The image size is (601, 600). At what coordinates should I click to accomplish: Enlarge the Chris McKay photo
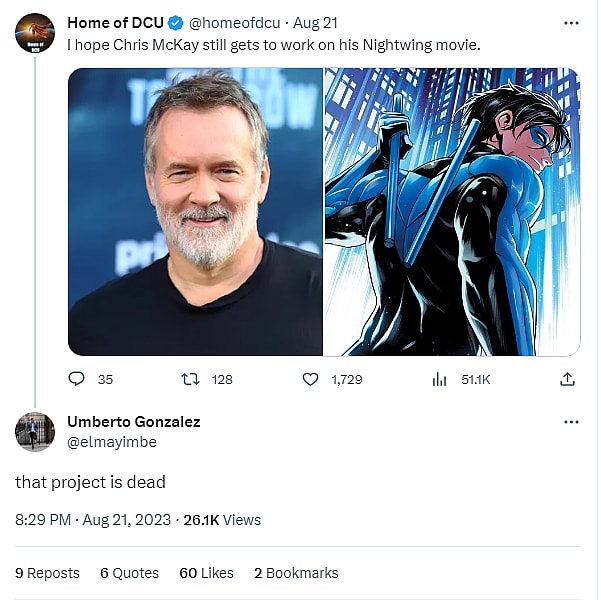[x=195, y=212]
